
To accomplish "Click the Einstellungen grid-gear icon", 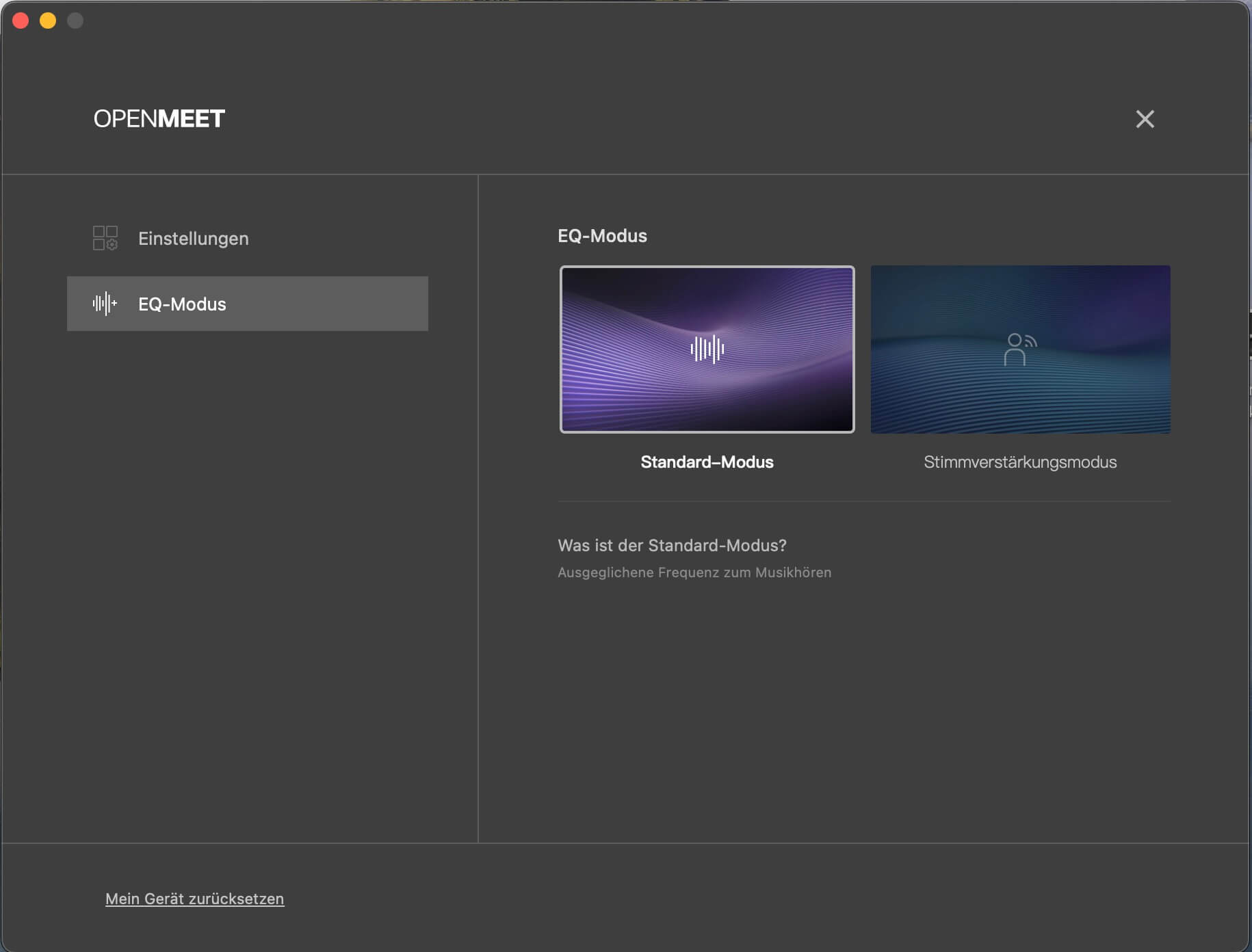I will (x=105, y=238).
